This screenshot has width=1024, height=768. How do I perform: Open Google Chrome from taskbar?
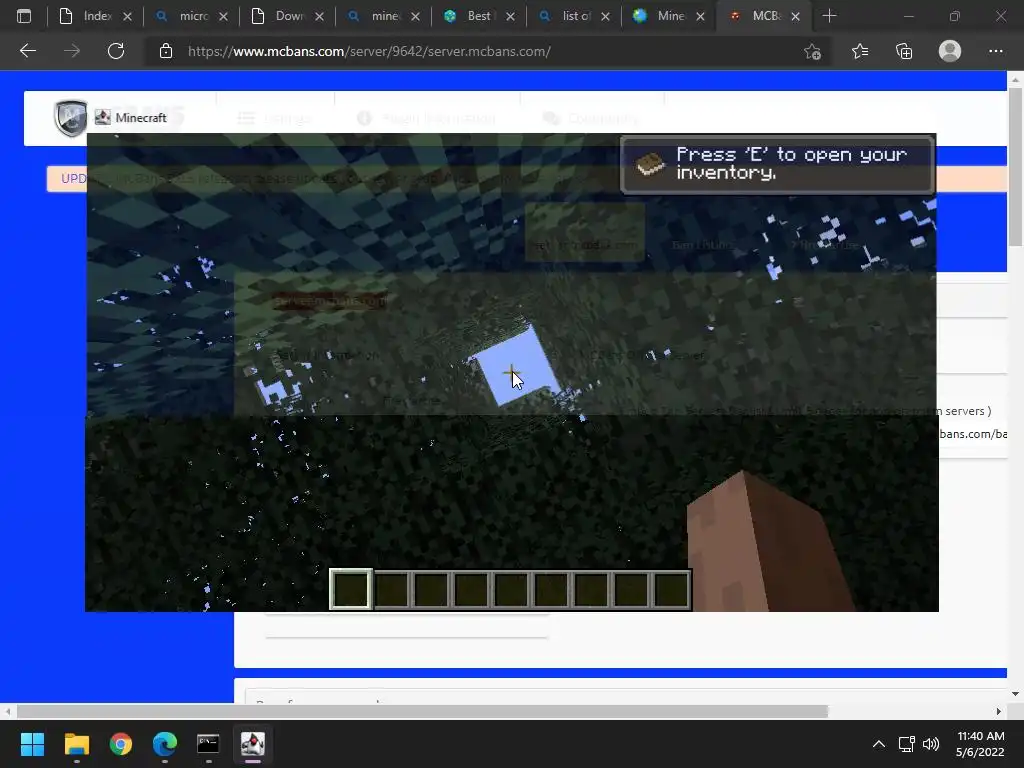click(x=121, y=744)
